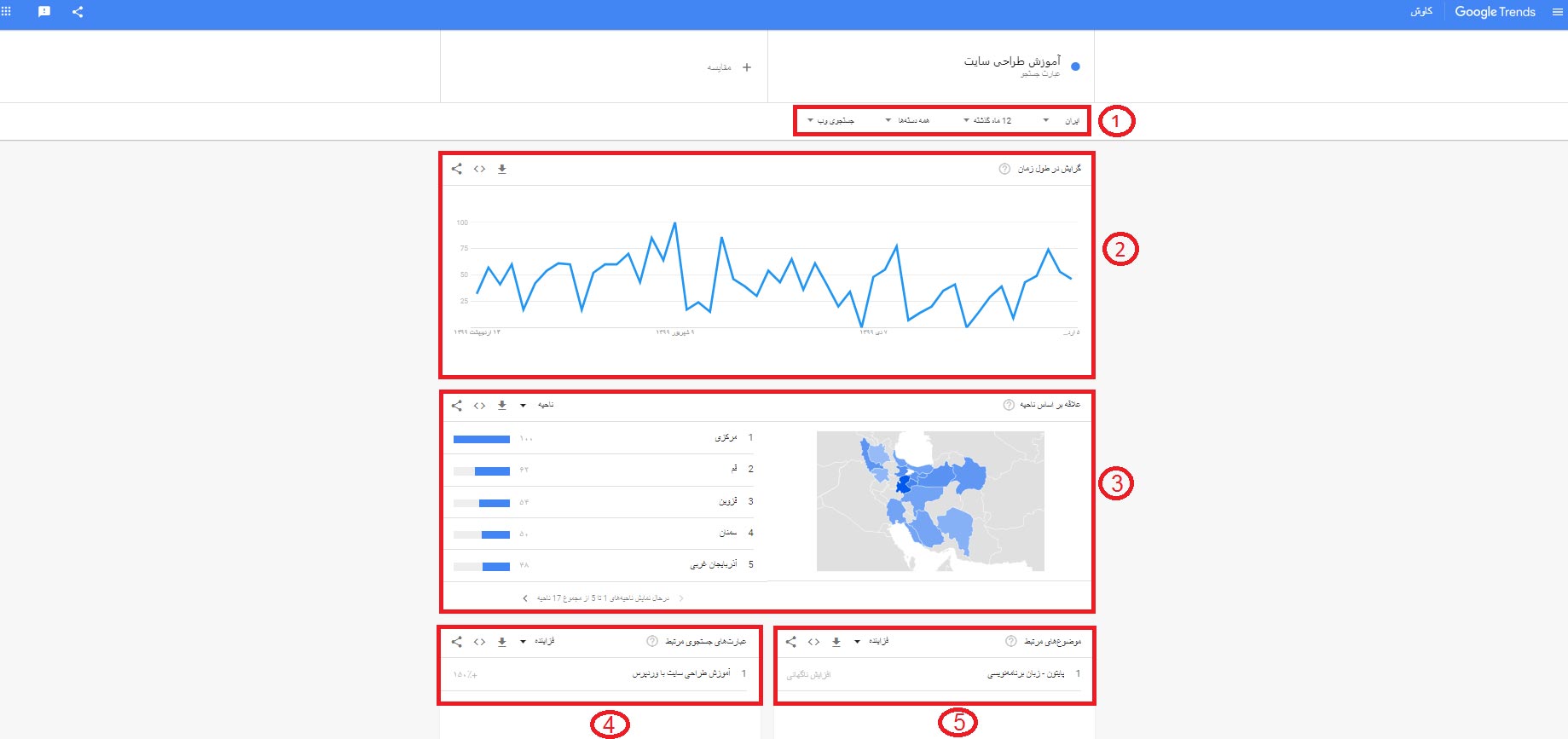Viewport: 1568px width, 739px height.
Task: Get embed code for interest over time chart
Action: click(x=479, y=169)
